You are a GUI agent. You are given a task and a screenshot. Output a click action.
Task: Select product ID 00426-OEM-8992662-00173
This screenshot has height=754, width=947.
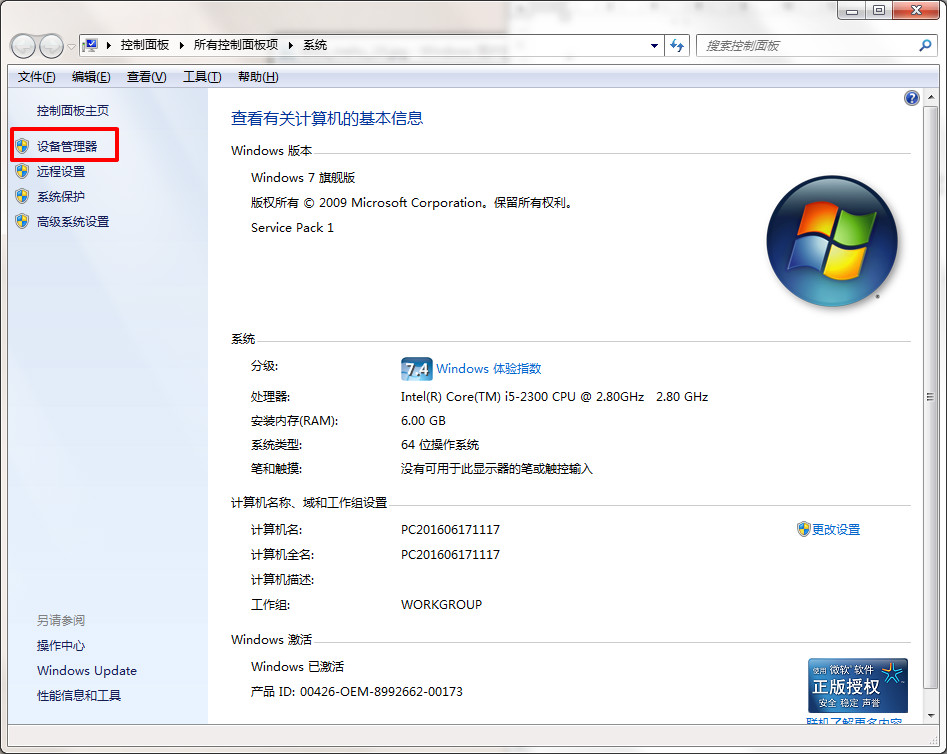point(381,692)
